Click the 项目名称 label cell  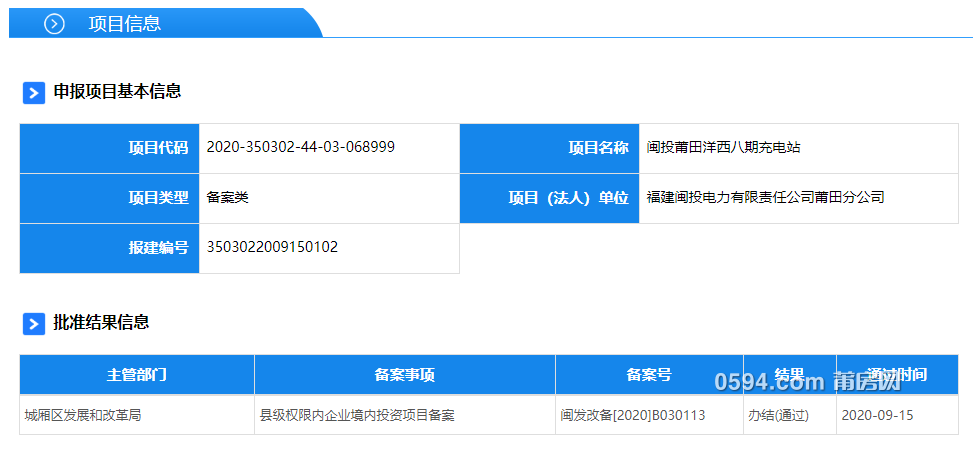pos(549,148)
